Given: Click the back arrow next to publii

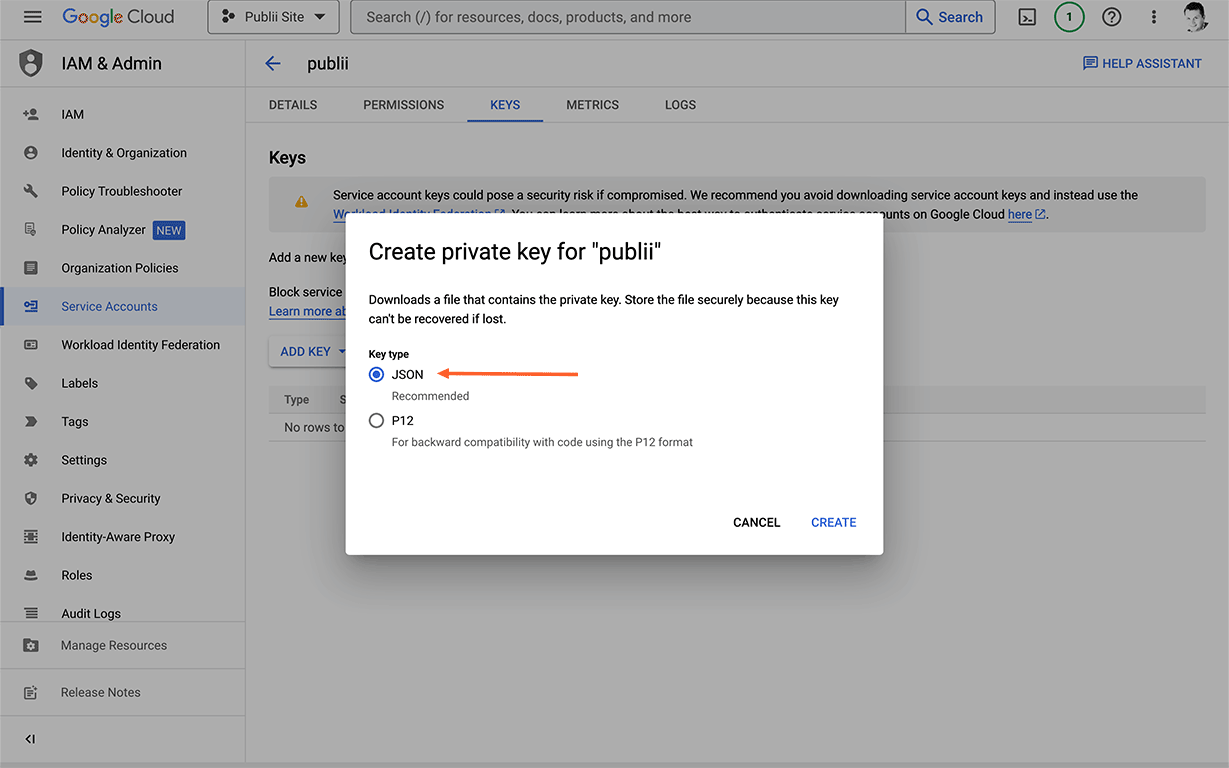Looking at the screenshot, I should pyautogui.click(x=272, y=63).
